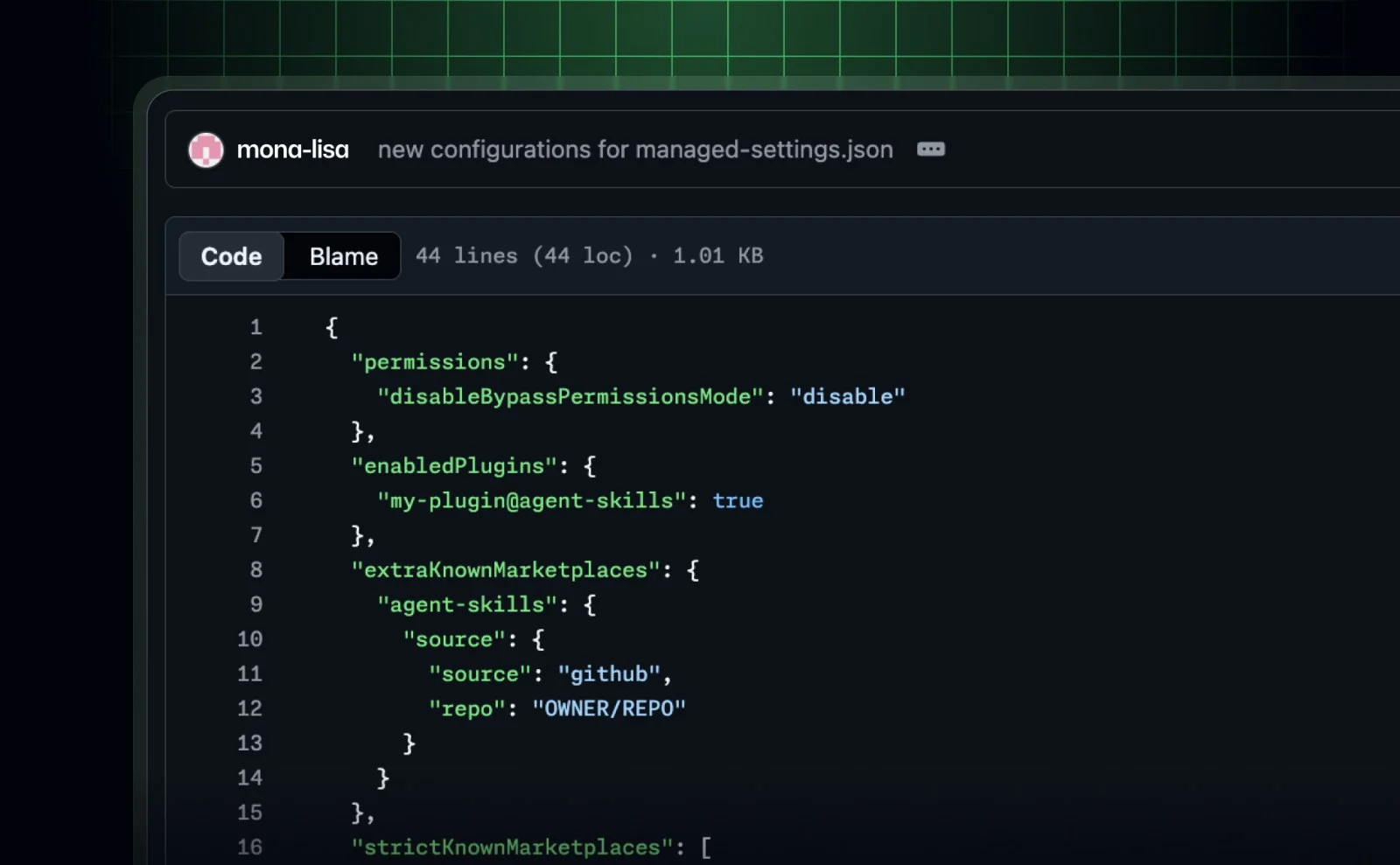The height and width of the screenshot is (865, 1400).
Task: Click the "strictKnownMarketplaces" key
Action: pyautogui.click(x=512, y=847)
